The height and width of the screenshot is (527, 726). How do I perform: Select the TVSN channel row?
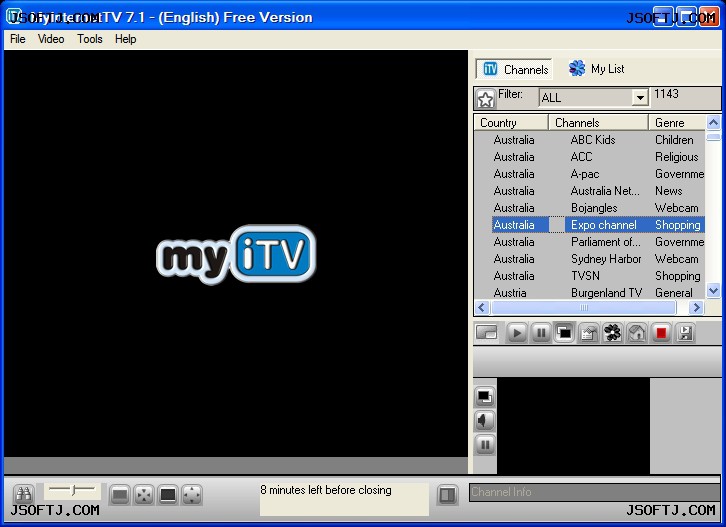click(589, 276)
